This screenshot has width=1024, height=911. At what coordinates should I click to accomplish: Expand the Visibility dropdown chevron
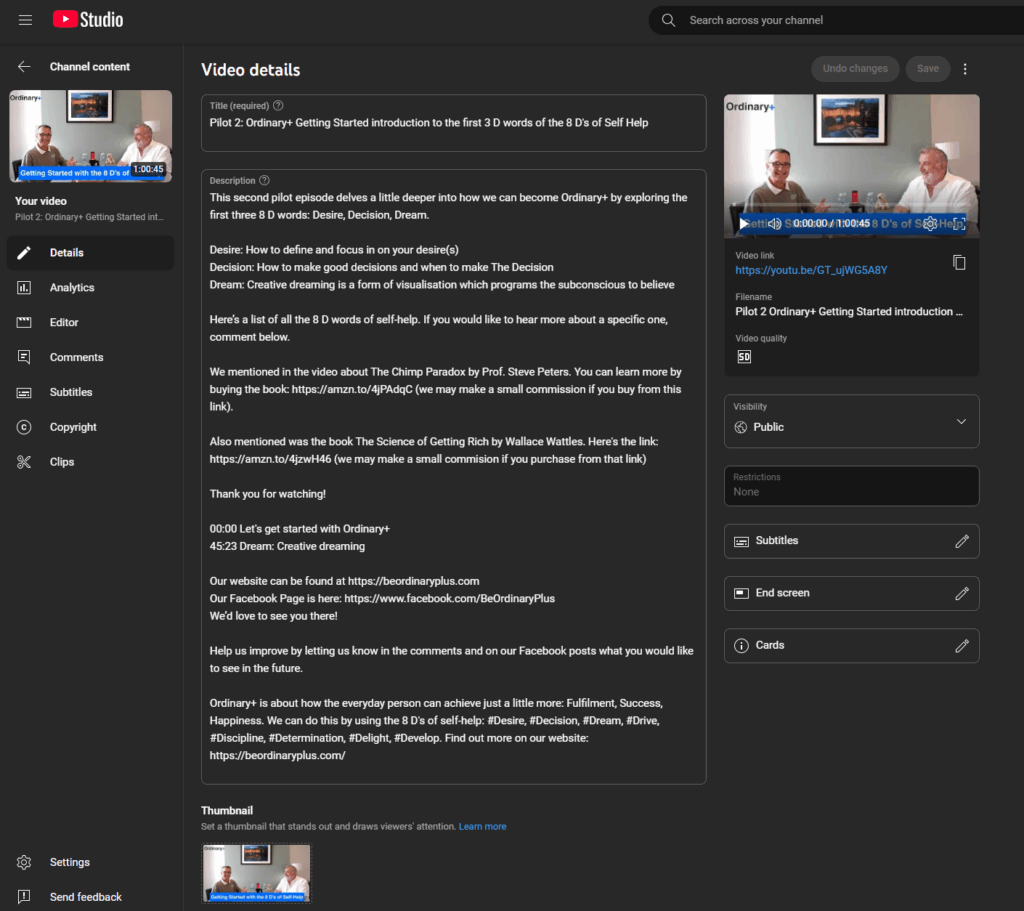961,421
